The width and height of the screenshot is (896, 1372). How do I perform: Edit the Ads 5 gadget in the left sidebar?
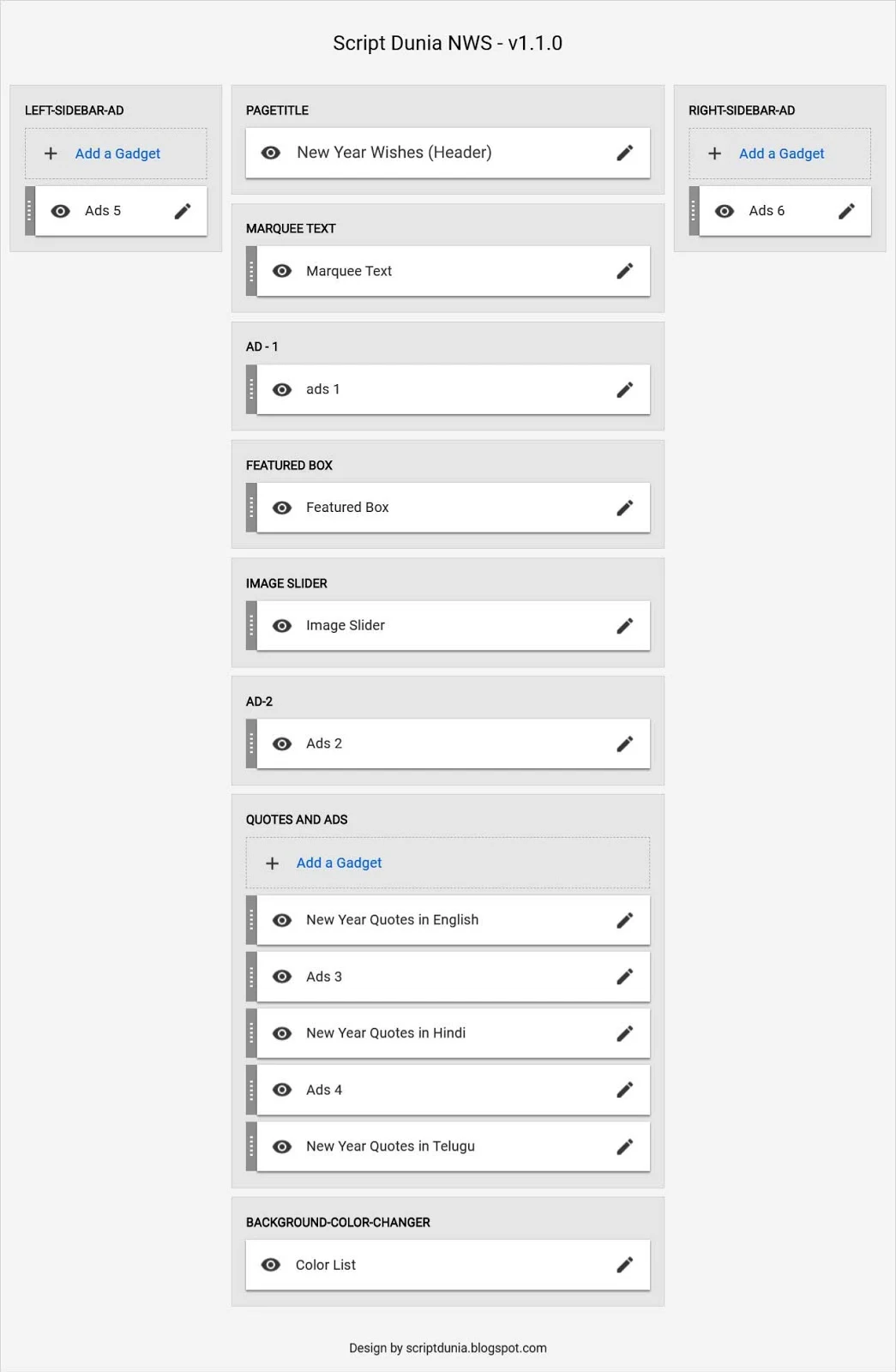182,210
